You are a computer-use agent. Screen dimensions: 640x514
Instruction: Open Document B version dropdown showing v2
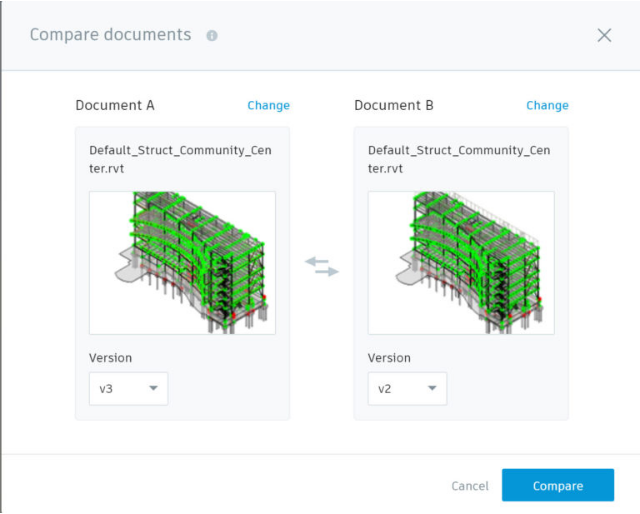406,388
